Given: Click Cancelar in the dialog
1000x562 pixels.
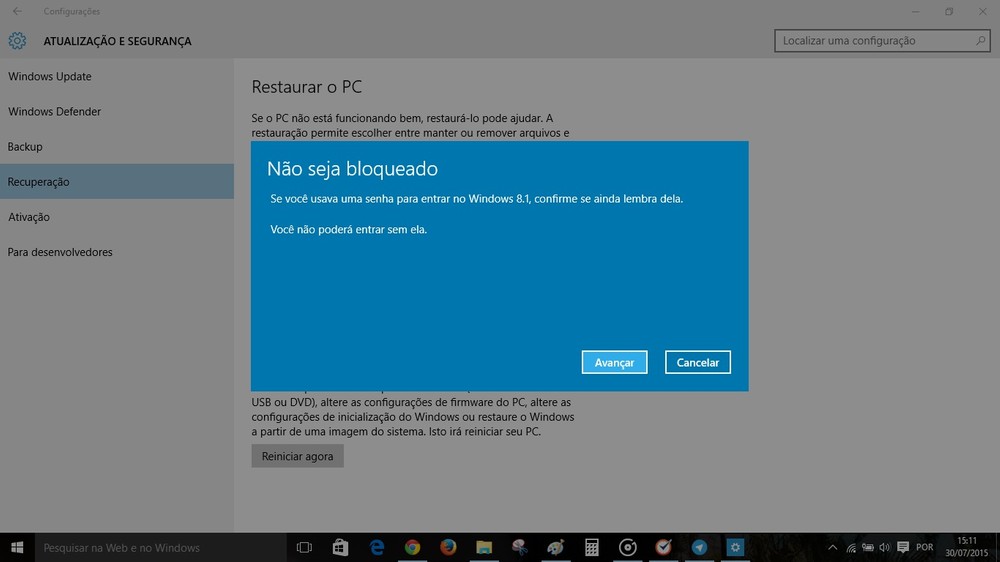Looking at the screenshot, I should (x=698, y=362).
